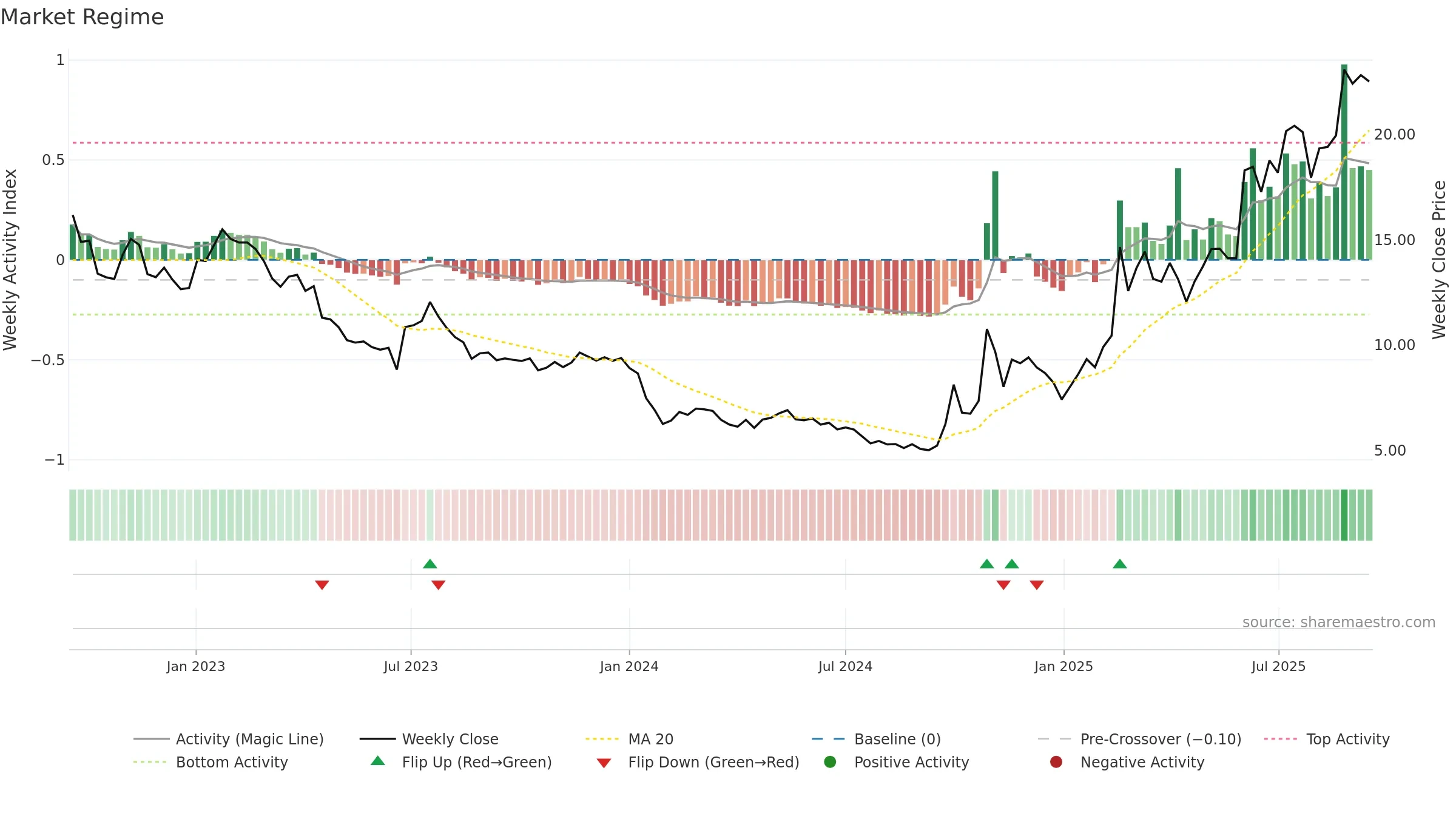1456x819 pixels.
Task: Toggle the MA 20 legend entry
Action: tap(629, 739)
